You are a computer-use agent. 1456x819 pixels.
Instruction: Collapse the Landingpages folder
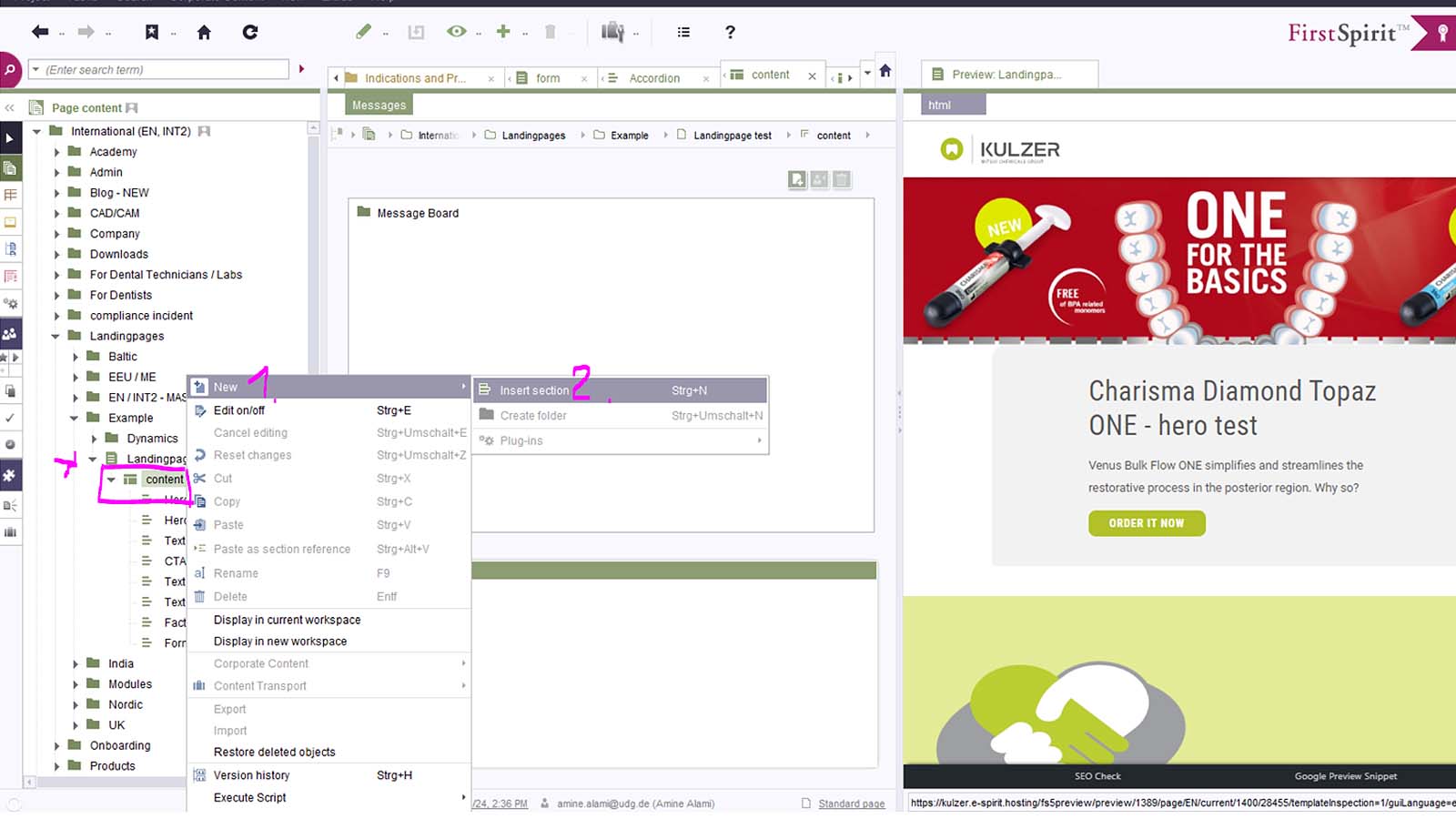[56, 337]
